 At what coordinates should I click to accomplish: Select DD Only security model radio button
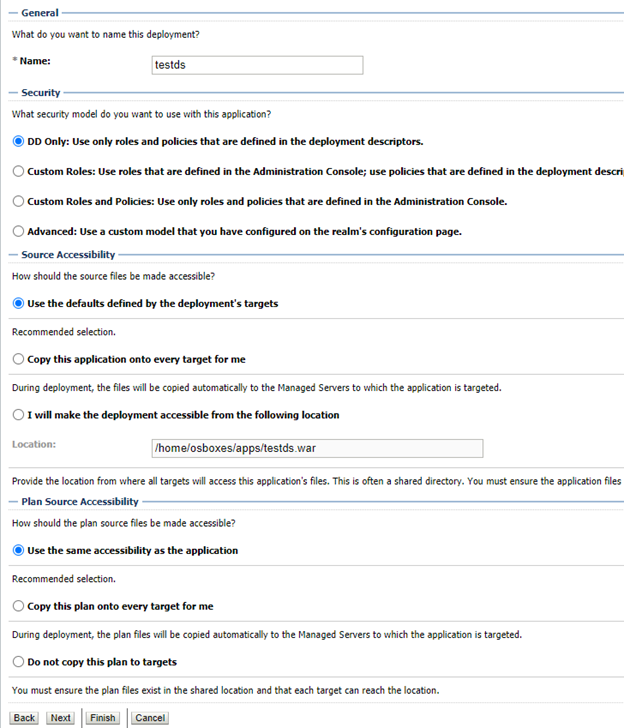point(18,141)
